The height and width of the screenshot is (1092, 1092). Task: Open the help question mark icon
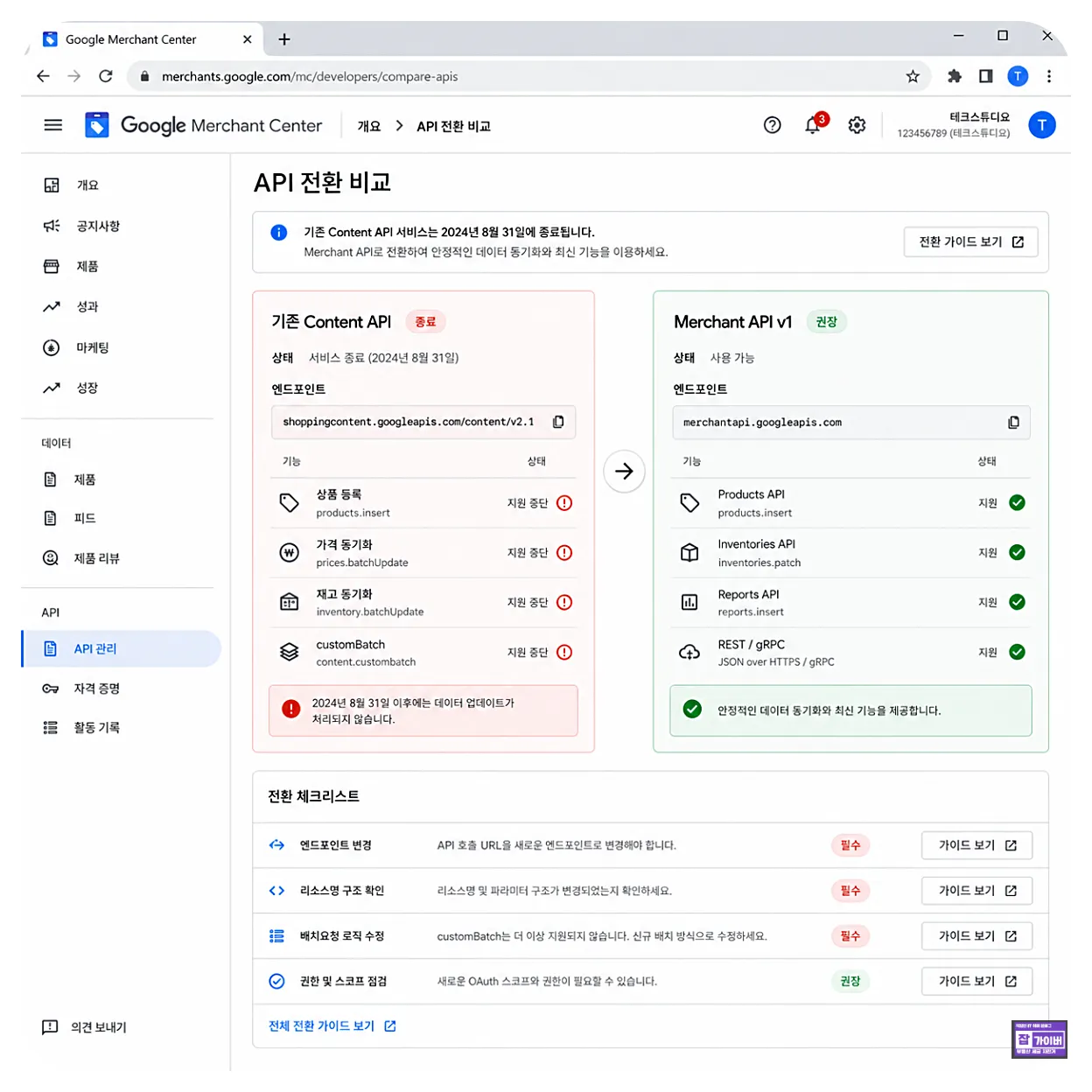click(x=772, y=125)
